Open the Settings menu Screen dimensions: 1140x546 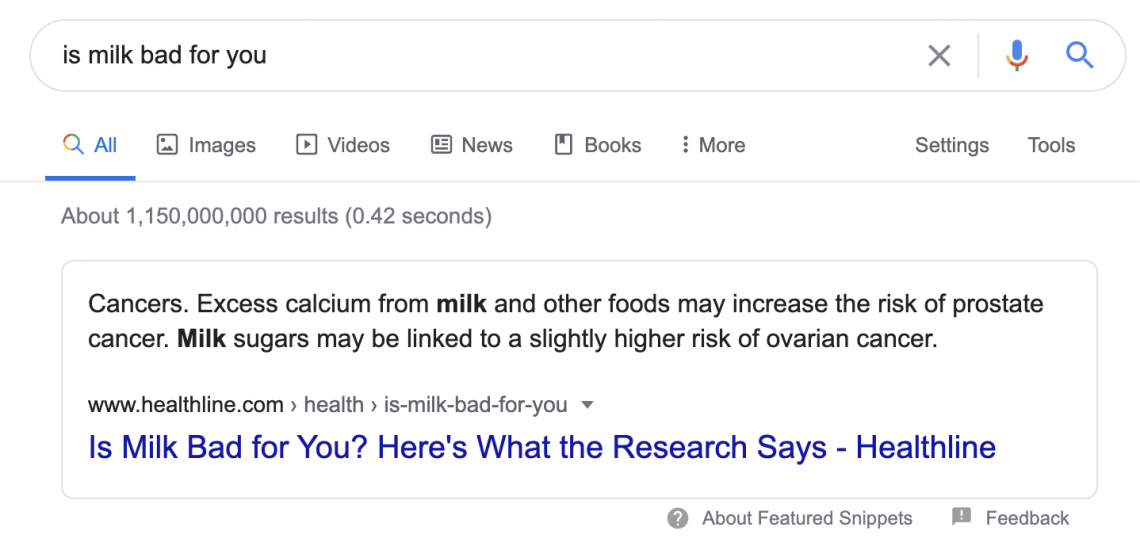(x=951, y=145)
